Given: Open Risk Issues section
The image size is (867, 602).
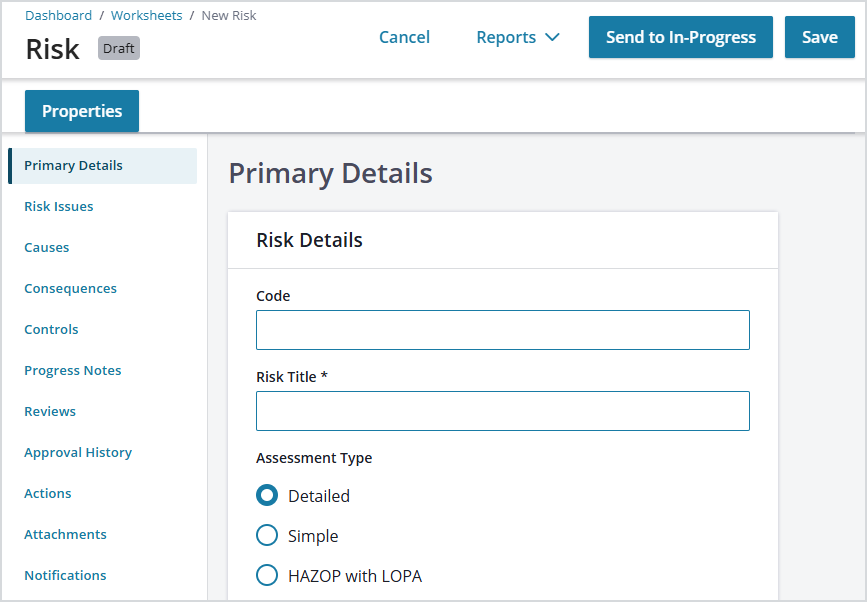Looking at the screenshot, I should pyautogui.click(x=59, y=206).
